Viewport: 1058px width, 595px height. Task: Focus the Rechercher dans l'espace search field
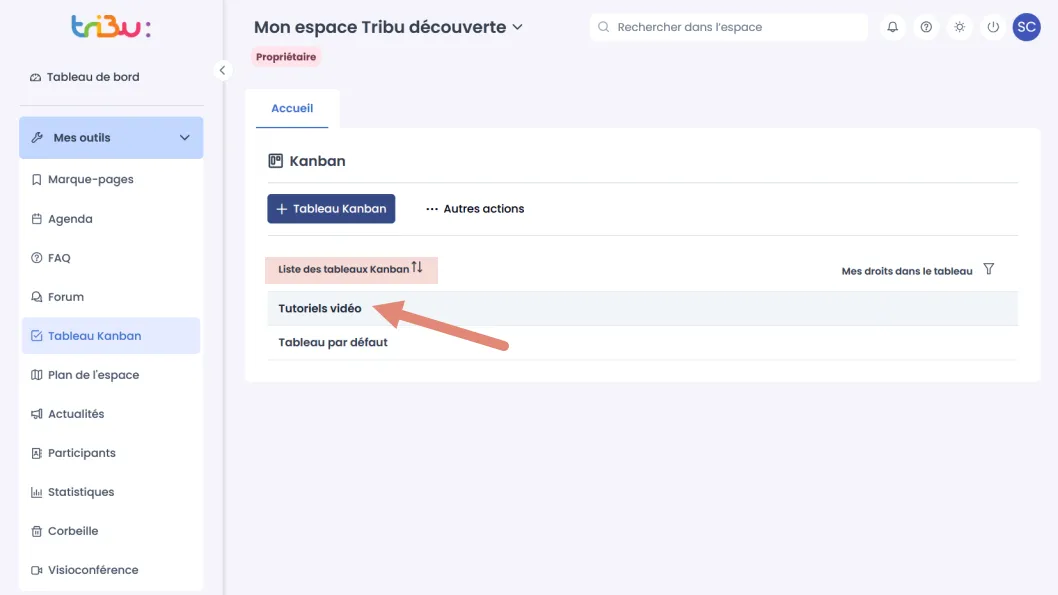(729, 27)
